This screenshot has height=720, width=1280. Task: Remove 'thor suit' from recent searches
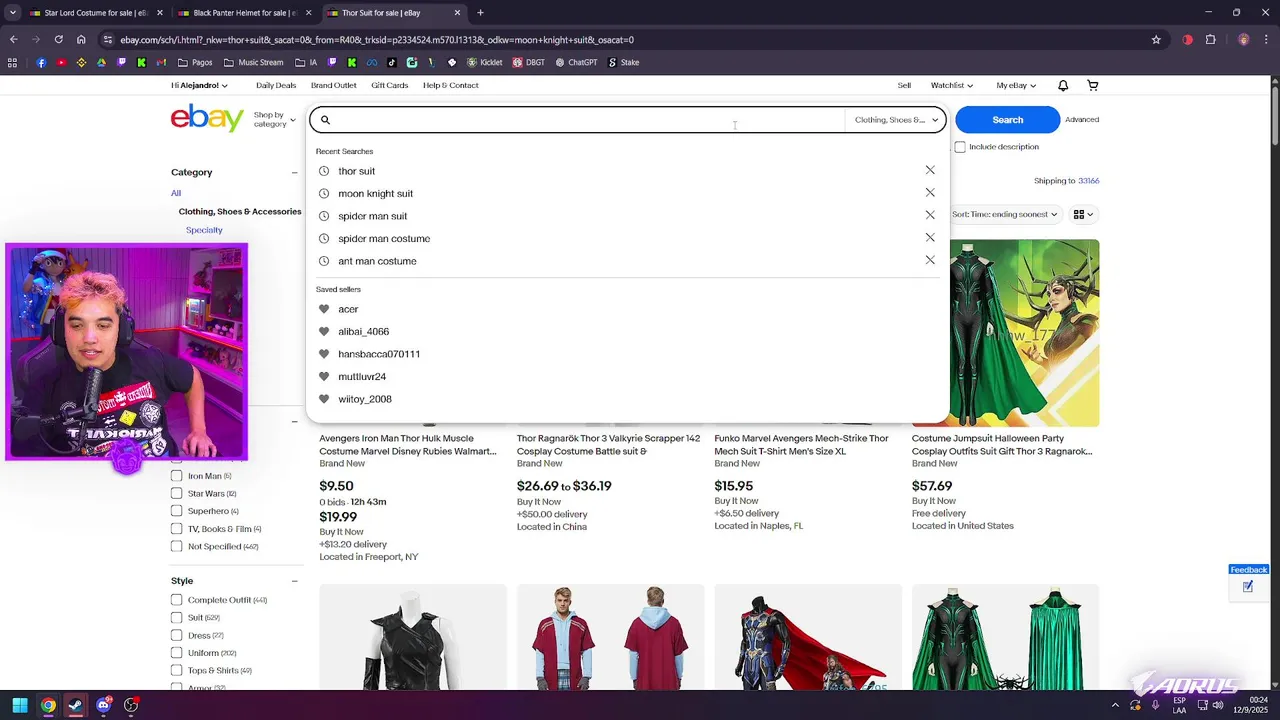[x=930, y=170]
